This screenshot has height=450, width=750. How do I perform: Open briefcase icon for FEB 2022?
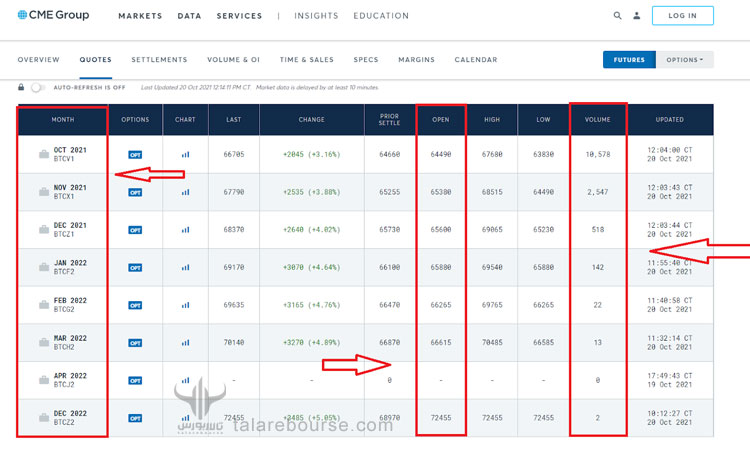point(44,305)
